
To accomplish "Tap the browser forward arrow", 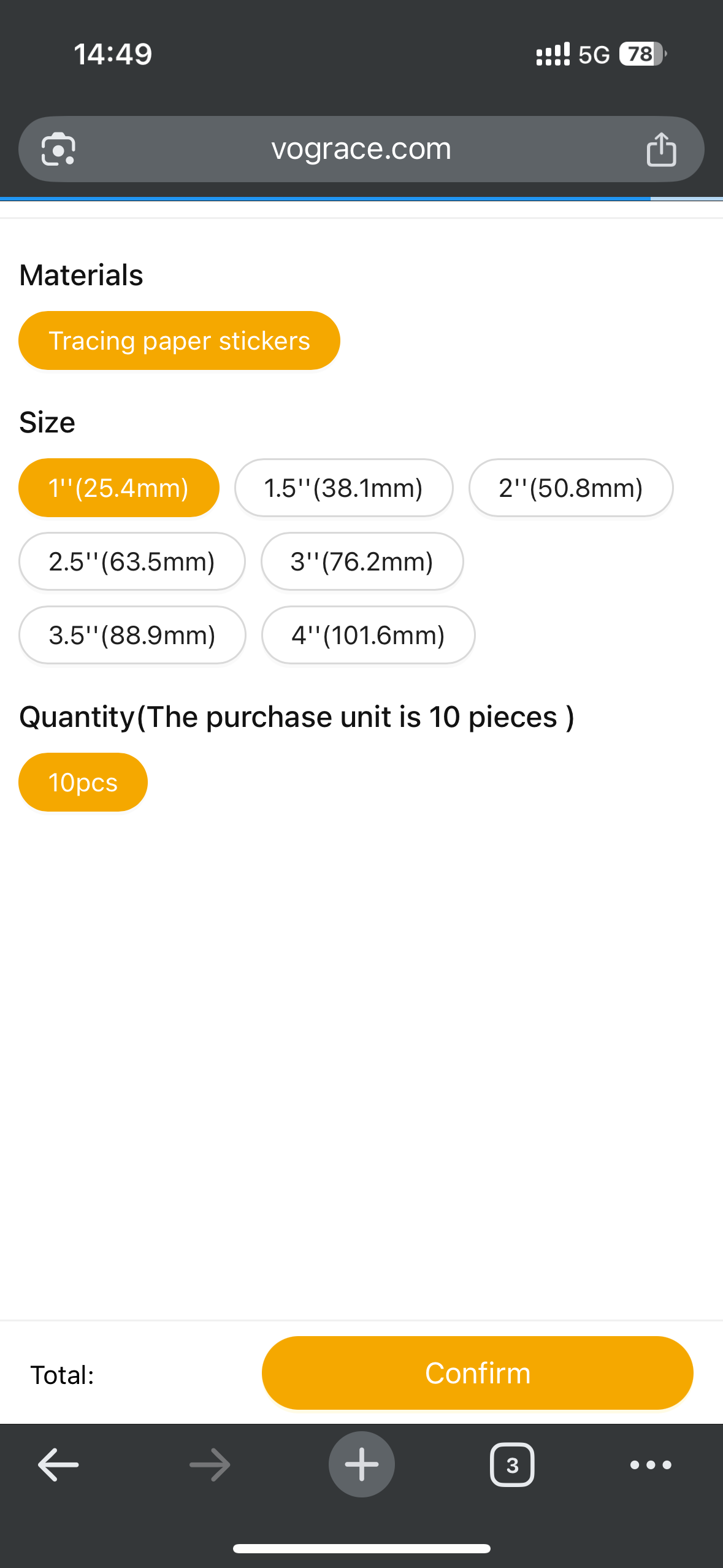I will (210, 1465).
